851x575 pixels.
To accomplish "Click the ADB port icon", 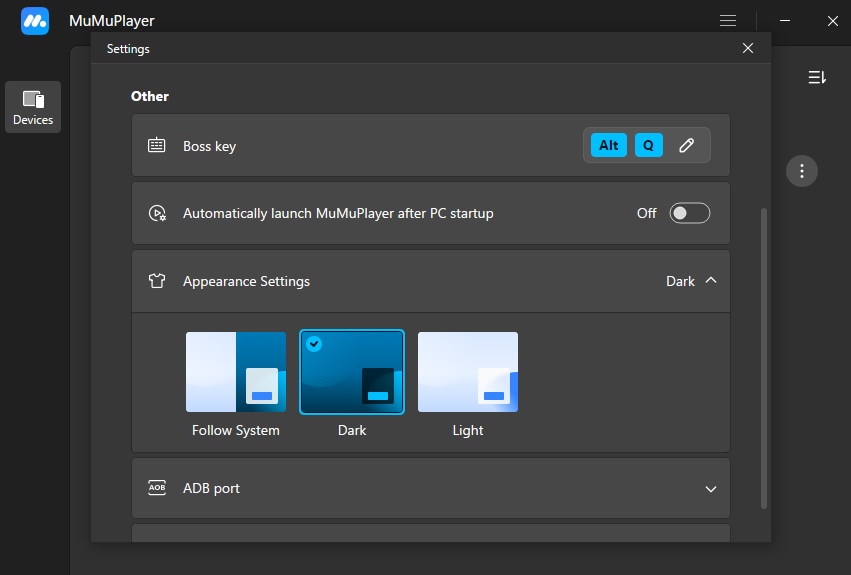I will click(x=157, y=488).
